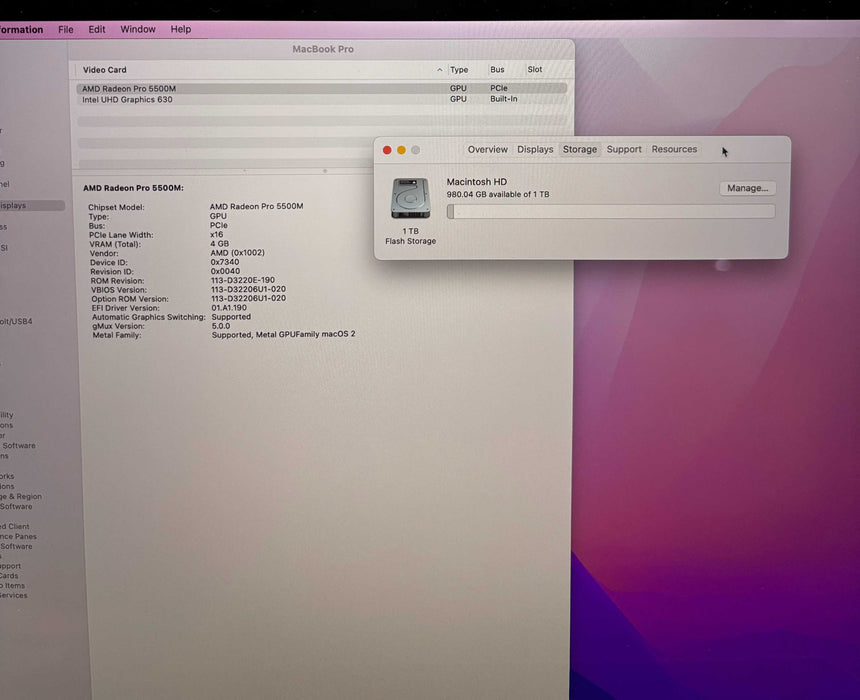Click the 'Macintosh HD' volume name
Viewport: 860px width, 700px height.
click(477, 182)
